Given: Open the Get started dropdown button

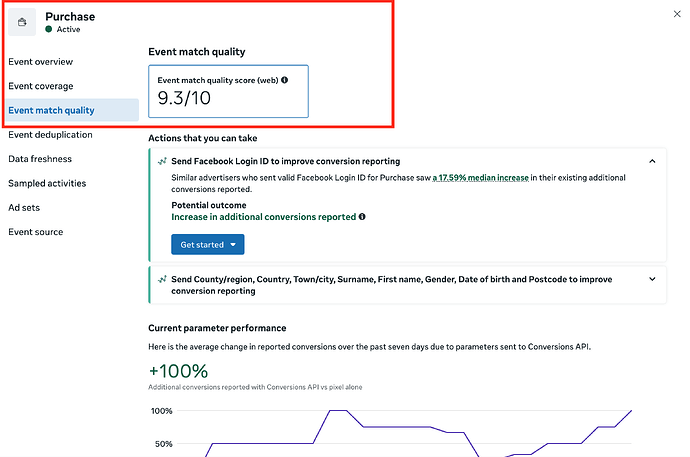Looking at the screenshot, I should (208, 244).
